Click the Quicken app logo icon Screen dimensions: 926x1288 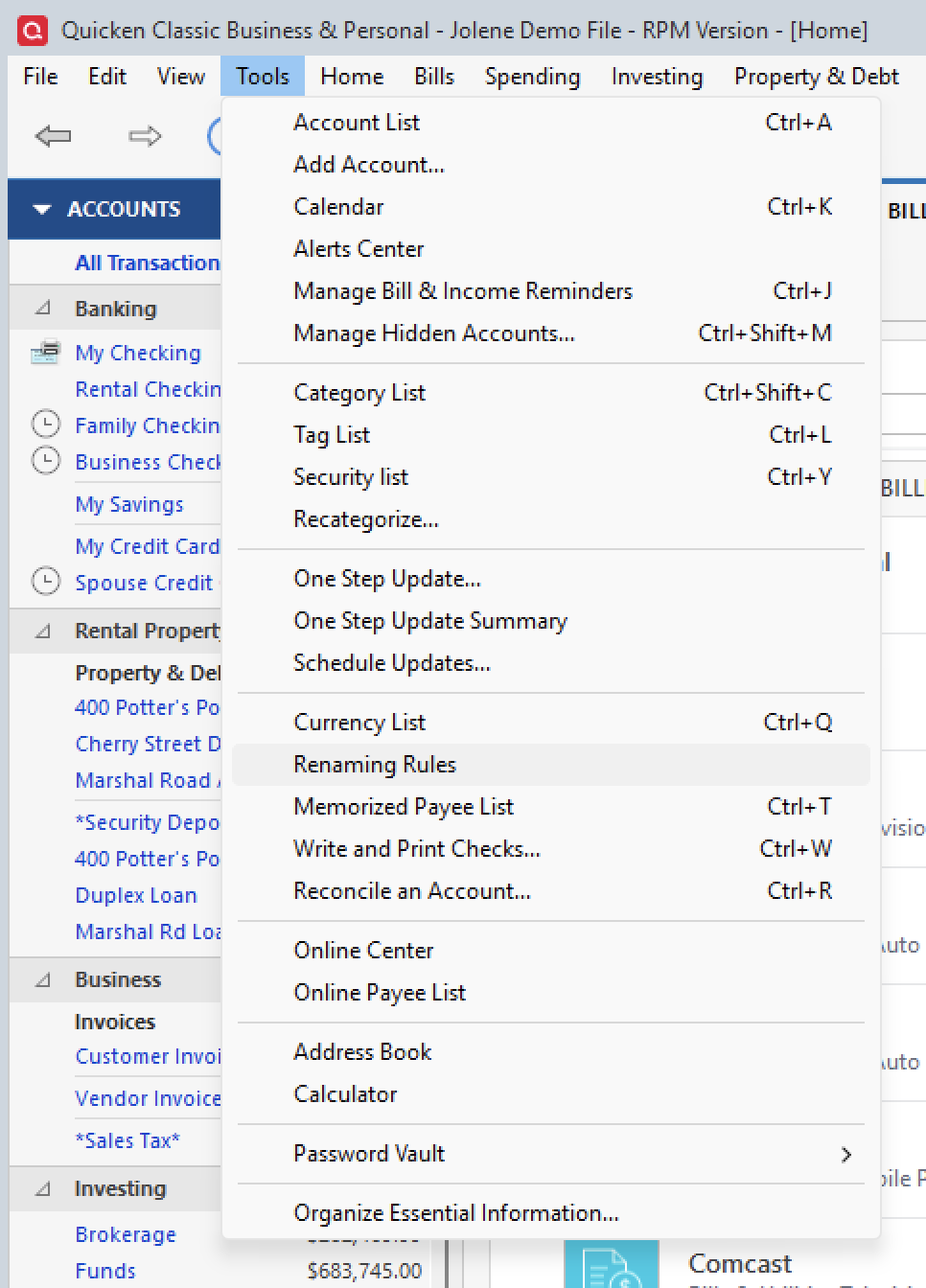tap(32, 31)
